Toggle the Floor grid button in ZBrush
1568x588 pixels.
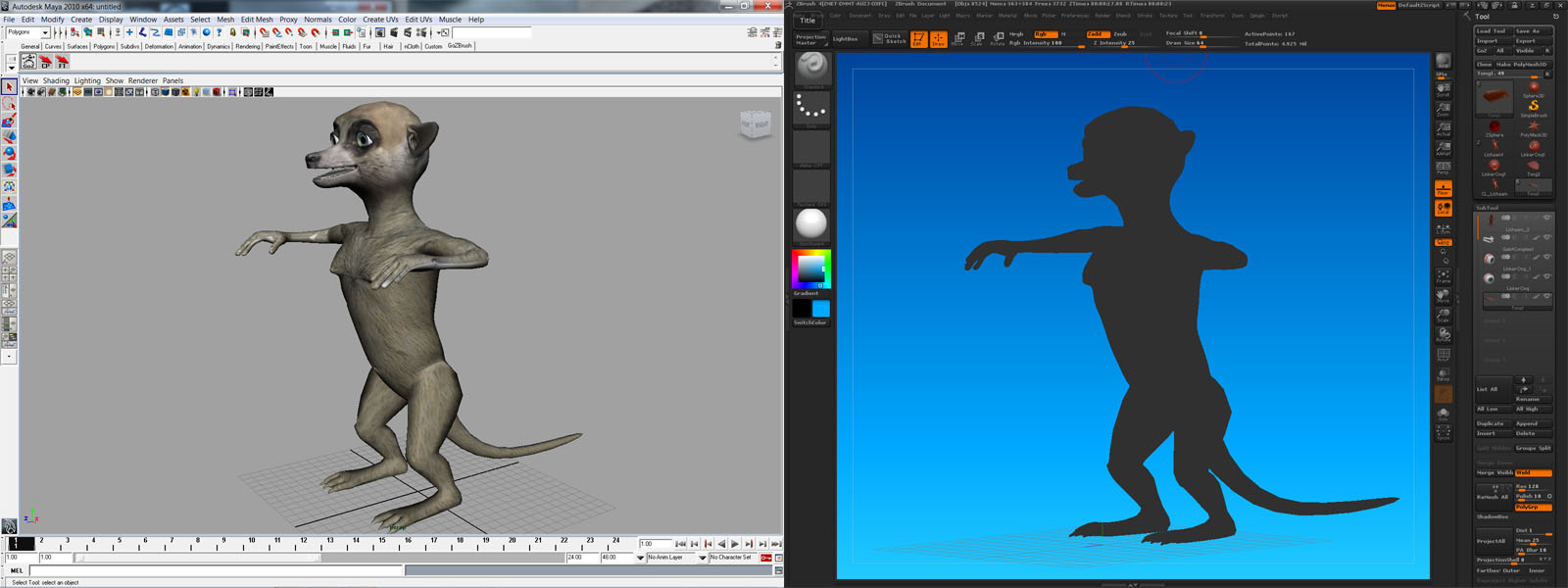click(x=1444, y=188)
